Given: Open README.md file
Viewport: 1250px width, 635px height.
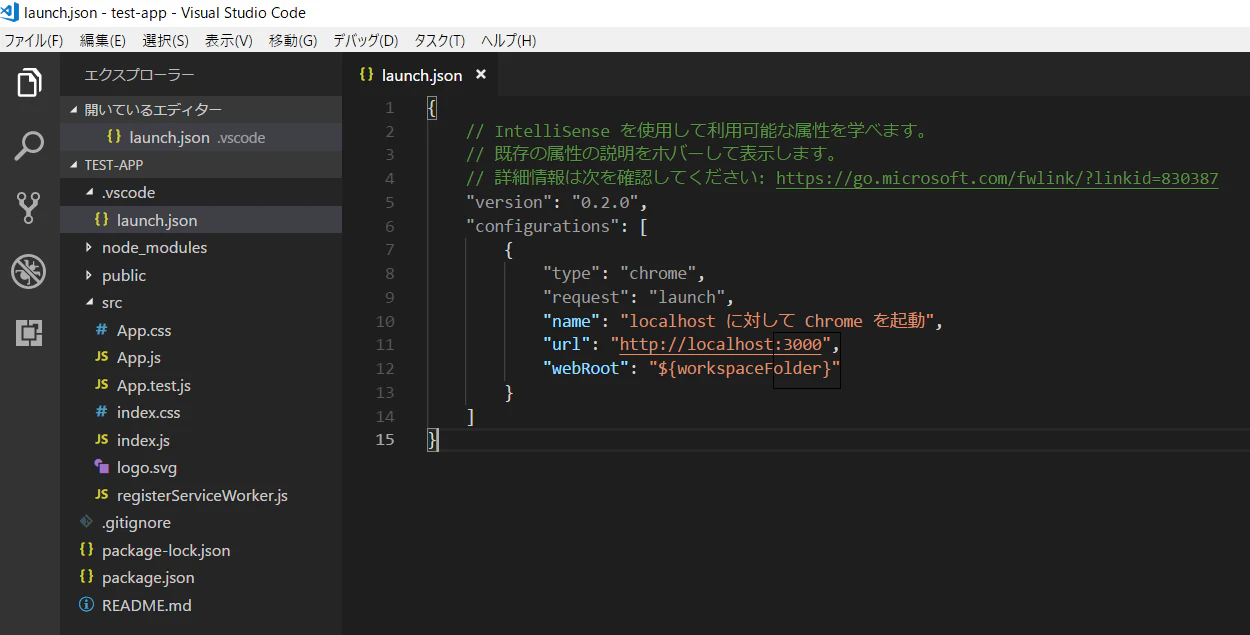Looking at the screenshot, I should click(x=147, y=605).
